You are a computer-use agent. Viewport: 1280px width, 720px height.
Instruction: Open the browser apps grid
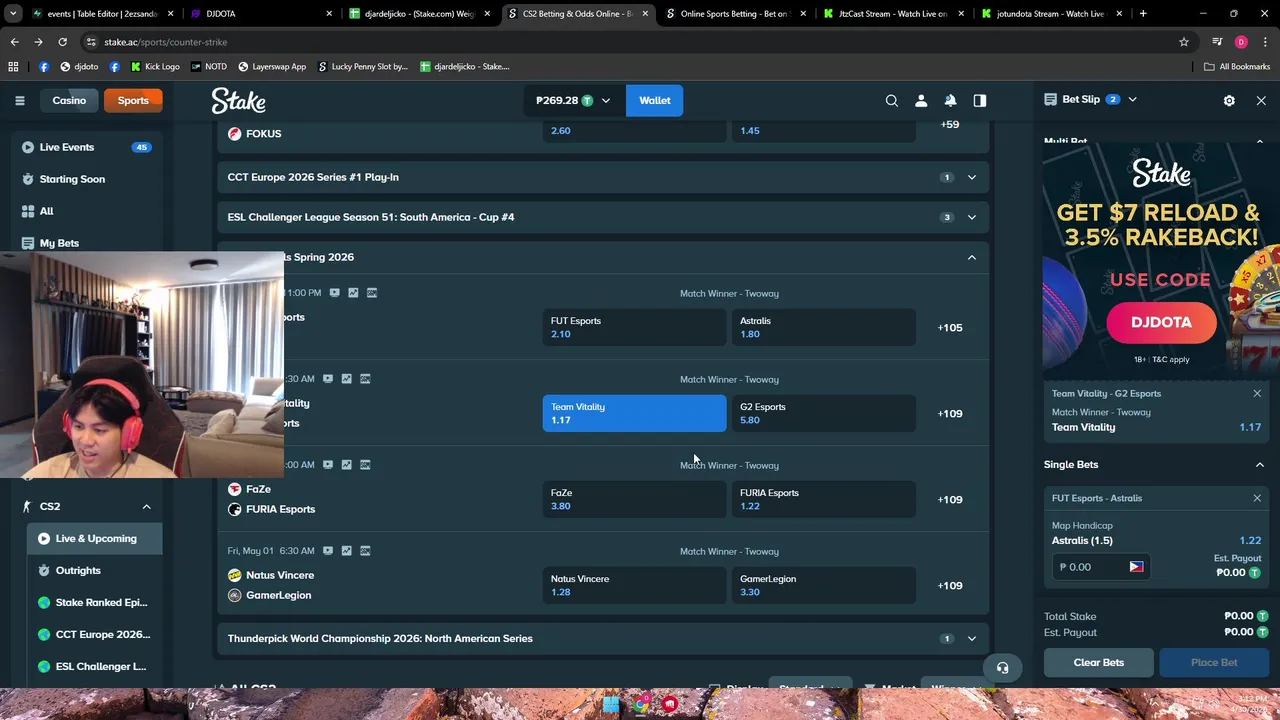[x=13, y=66]
